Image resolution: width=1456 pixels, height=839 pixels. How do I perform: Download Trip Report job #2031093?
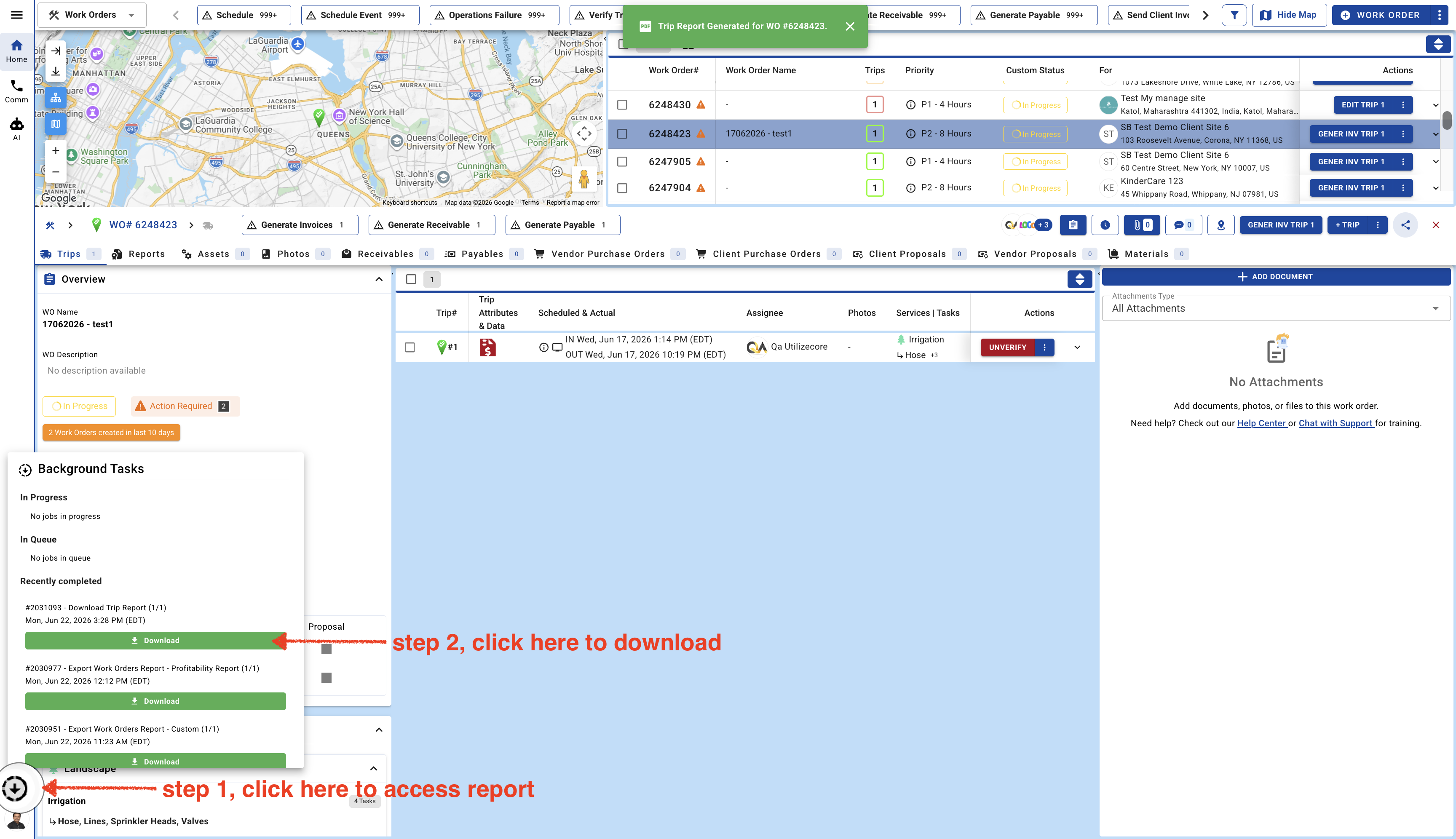(x=155, y=641)
